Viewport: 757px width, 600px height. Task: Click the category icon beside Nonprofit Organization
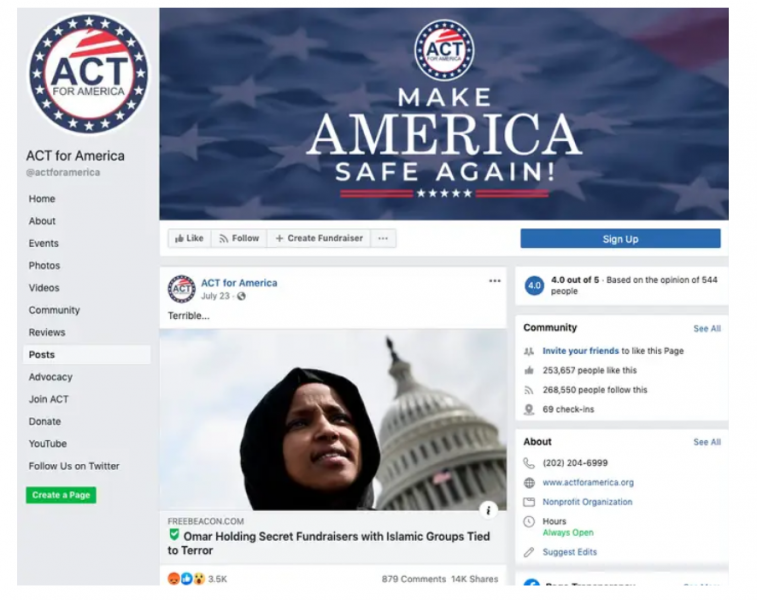click(529, 502)
